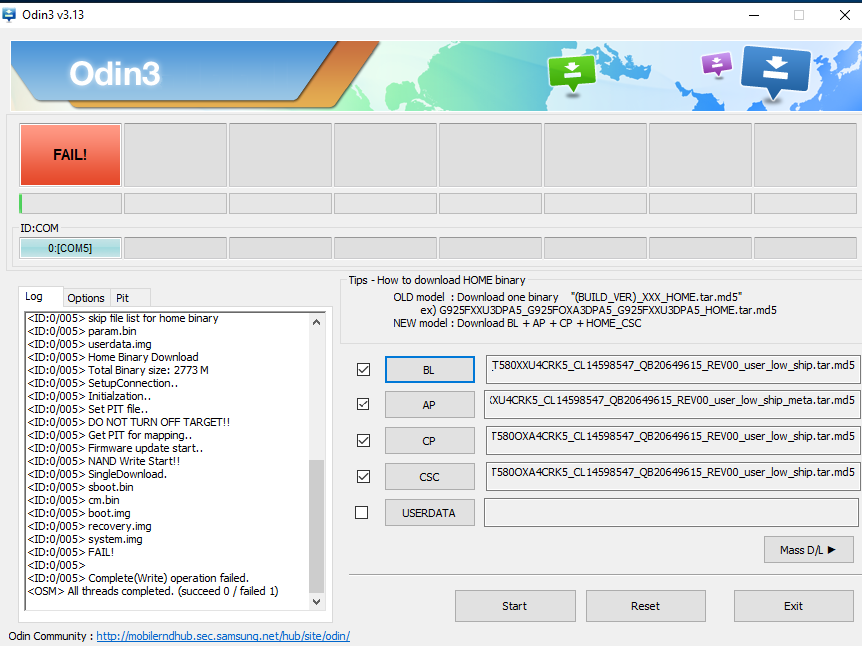862x646 pixels.
Task: Tick off the BL file checkbox
Action: click(363, 369)
